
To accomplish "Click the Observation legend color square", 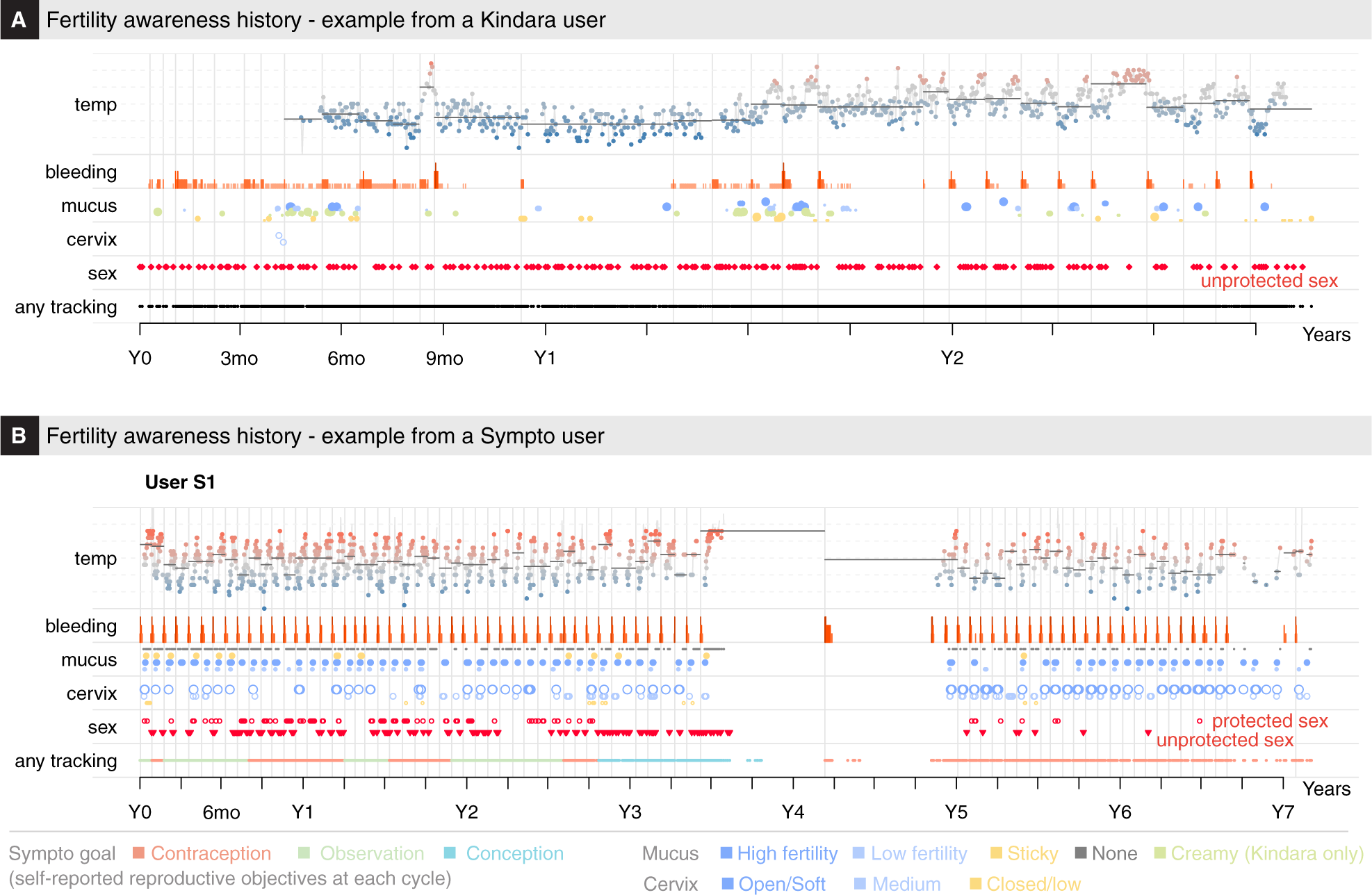I will pyautogui.click(x=304, y=853).
